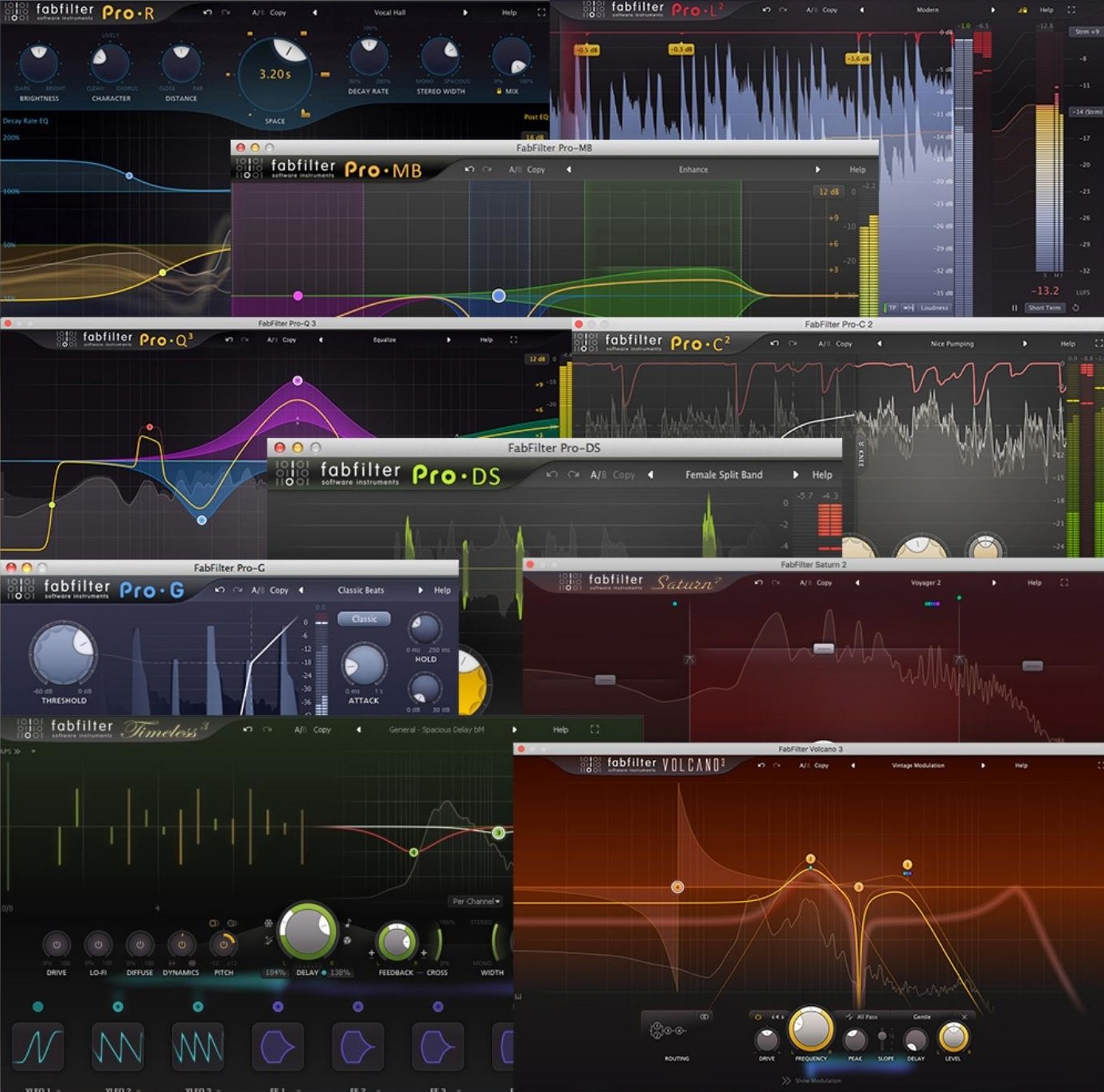Select XLFO 3 waveform tile in Timeless

[x=197, y=1046]
